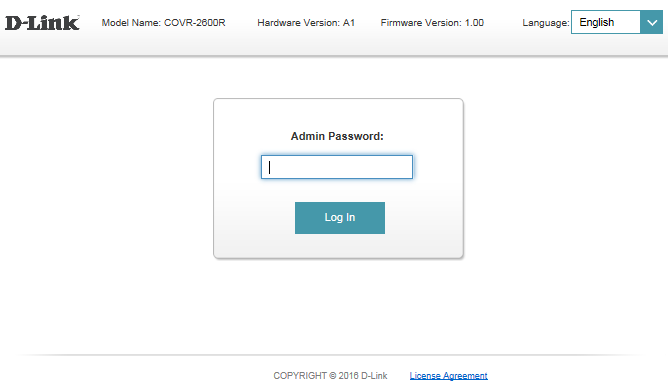Click the Admin Password label
The height and width of the screenshot is (389, 668).
(337, 136)
